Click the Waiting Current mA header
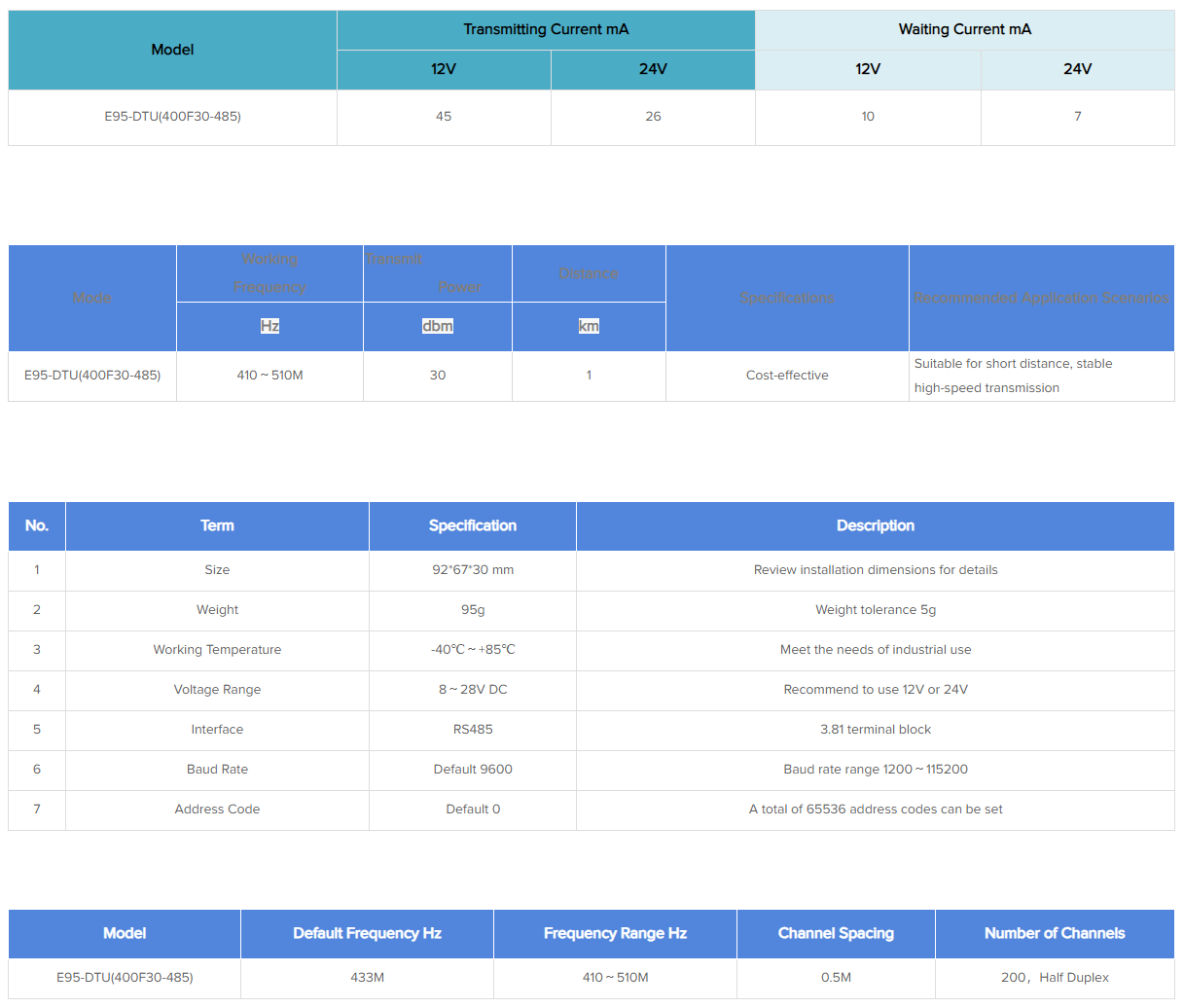The width and height of the screenshot is (1184, 1008). 964,29
